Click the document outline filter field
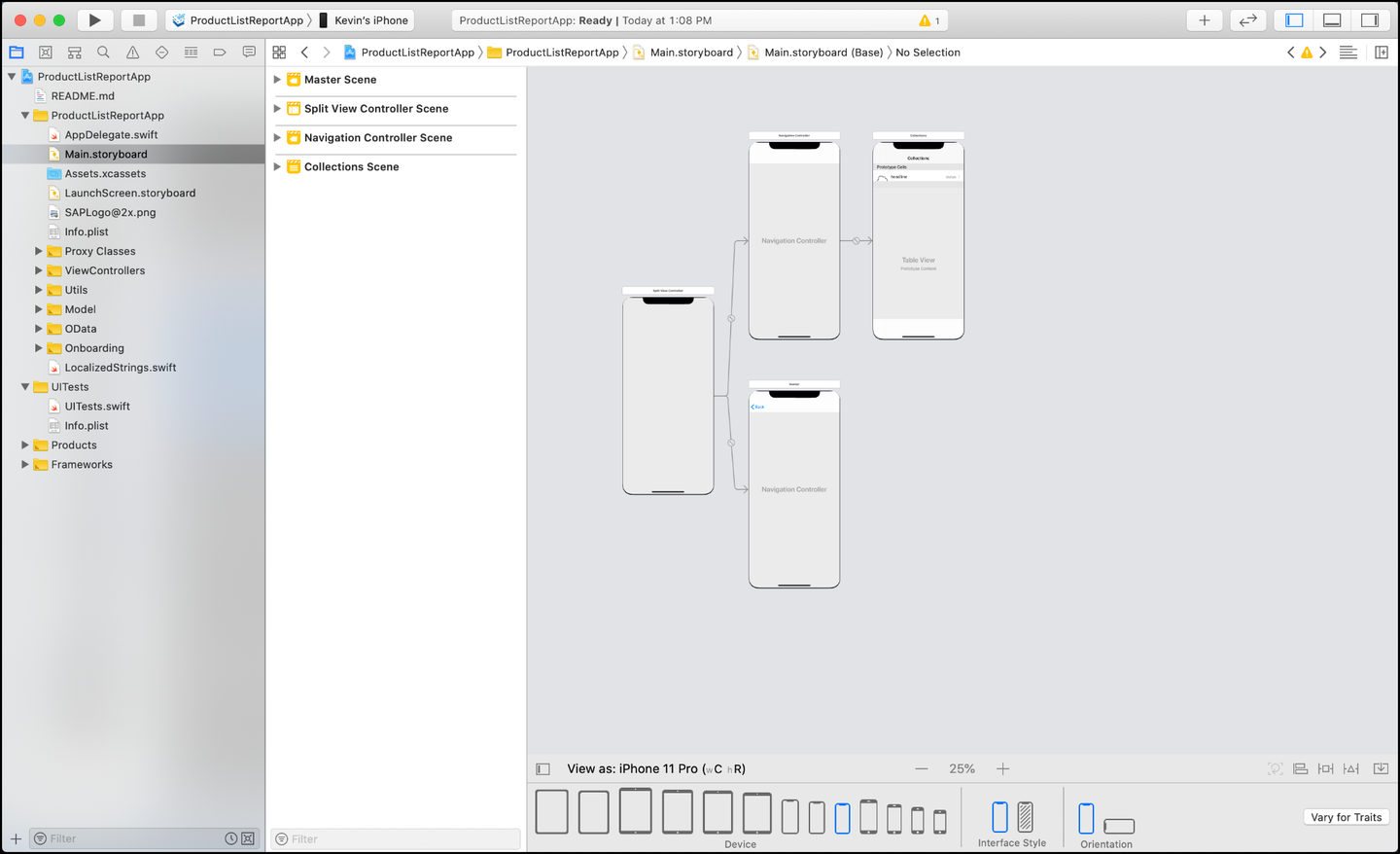The height and width of the screenshot is (854, 1400). [x=395, y=838]
